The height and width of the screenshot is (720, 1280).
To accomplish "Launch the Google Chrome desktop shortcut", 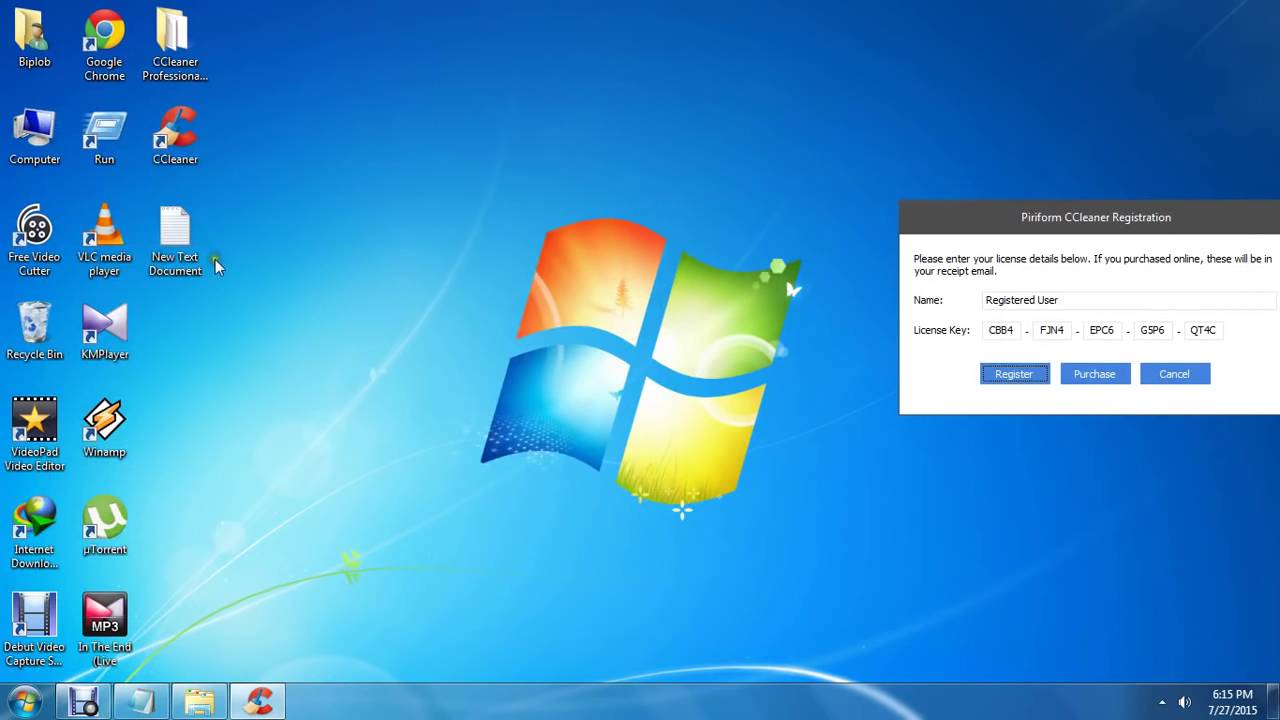I will 104,46.
